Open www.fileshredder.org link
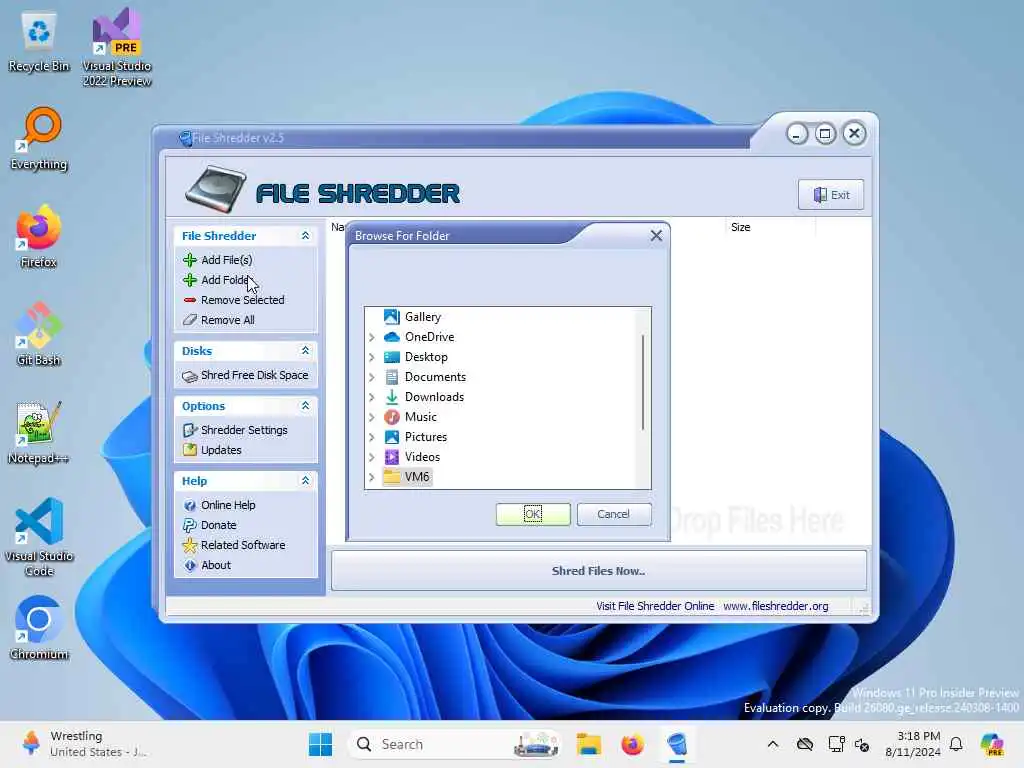Screen dimensions: 1024x768 click(x=776, y=606)
